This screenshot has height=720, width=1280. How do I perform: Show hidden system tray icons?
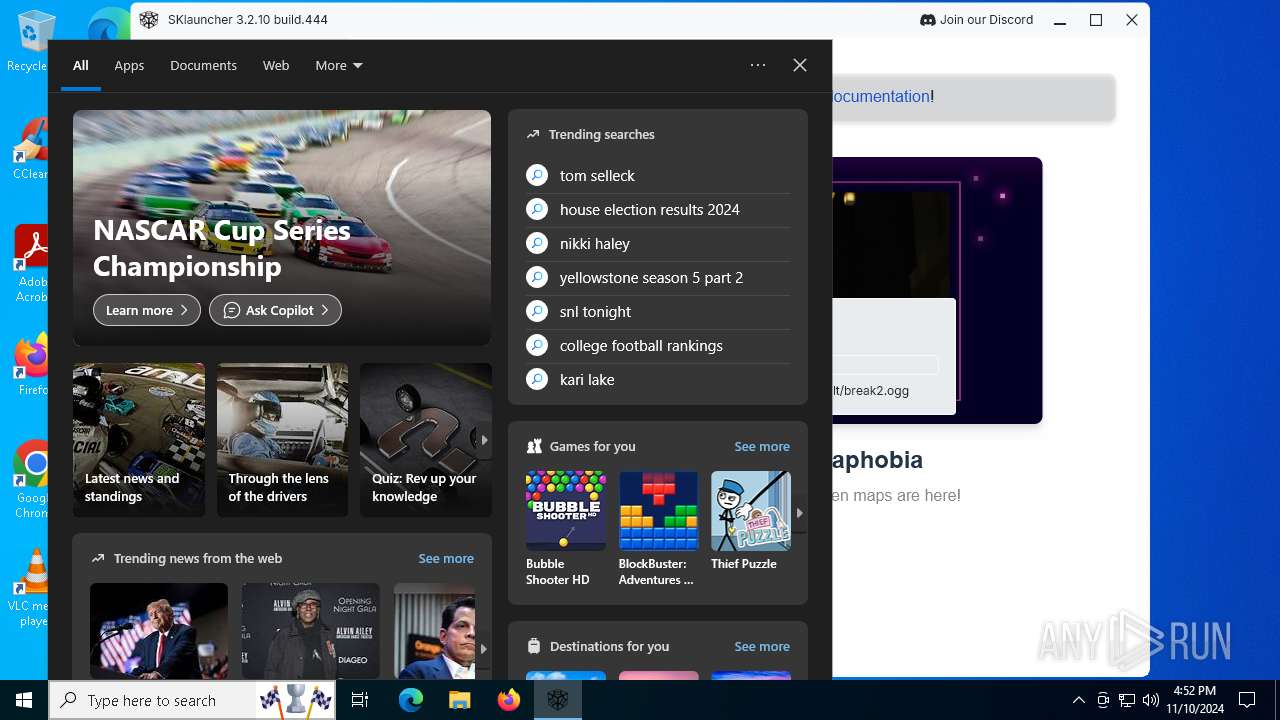point(1078,700)
